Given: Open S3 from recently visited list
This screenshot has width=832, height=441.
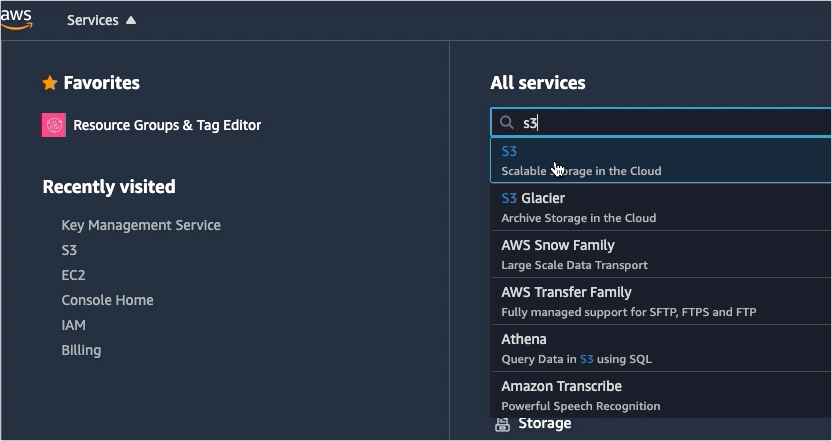Looking at the screenshot, I should coord(69,250).
